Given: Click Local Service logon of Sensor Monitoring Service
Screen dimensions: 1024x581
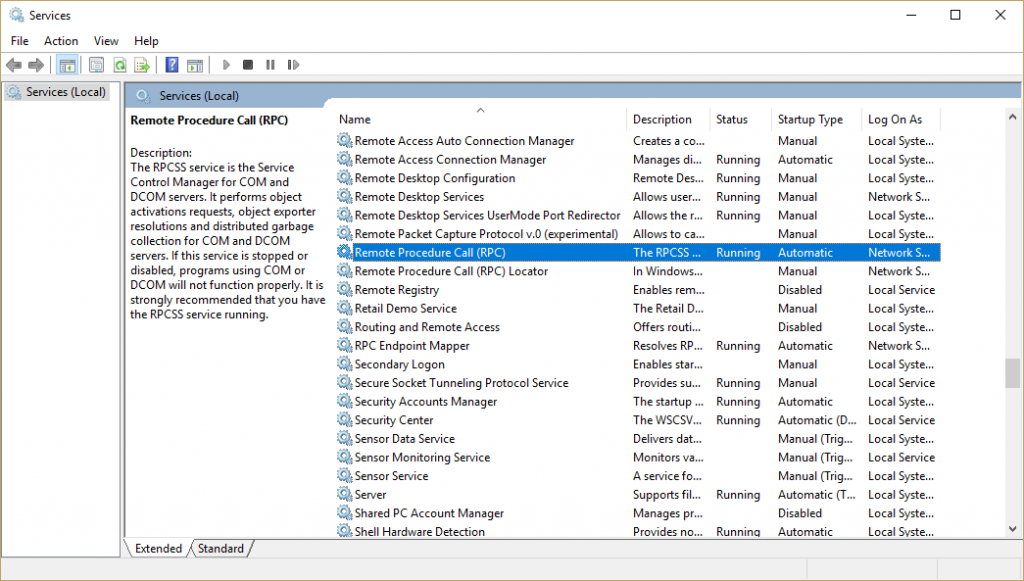Looking at the screenshot, I should 901,457.
